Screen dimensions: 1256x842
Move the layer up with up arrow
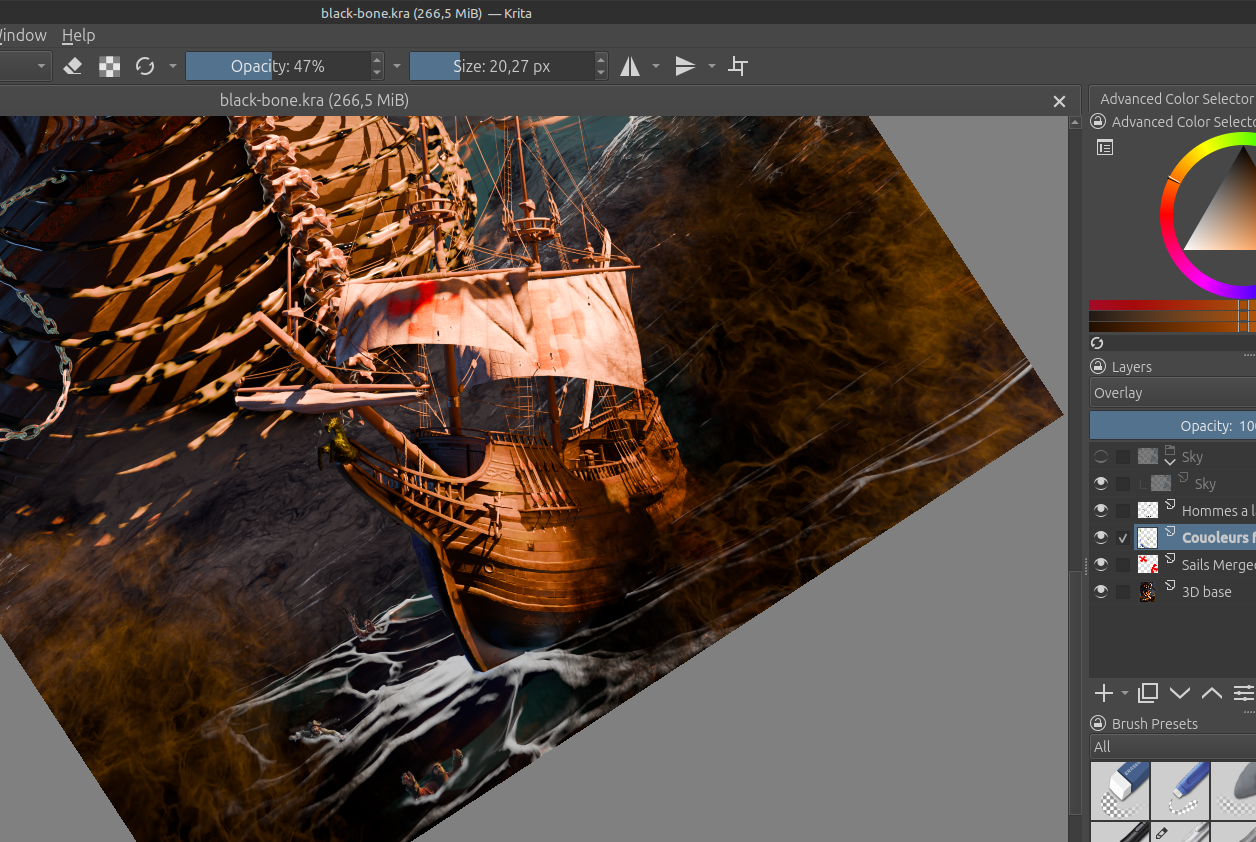click(1211, 693)
